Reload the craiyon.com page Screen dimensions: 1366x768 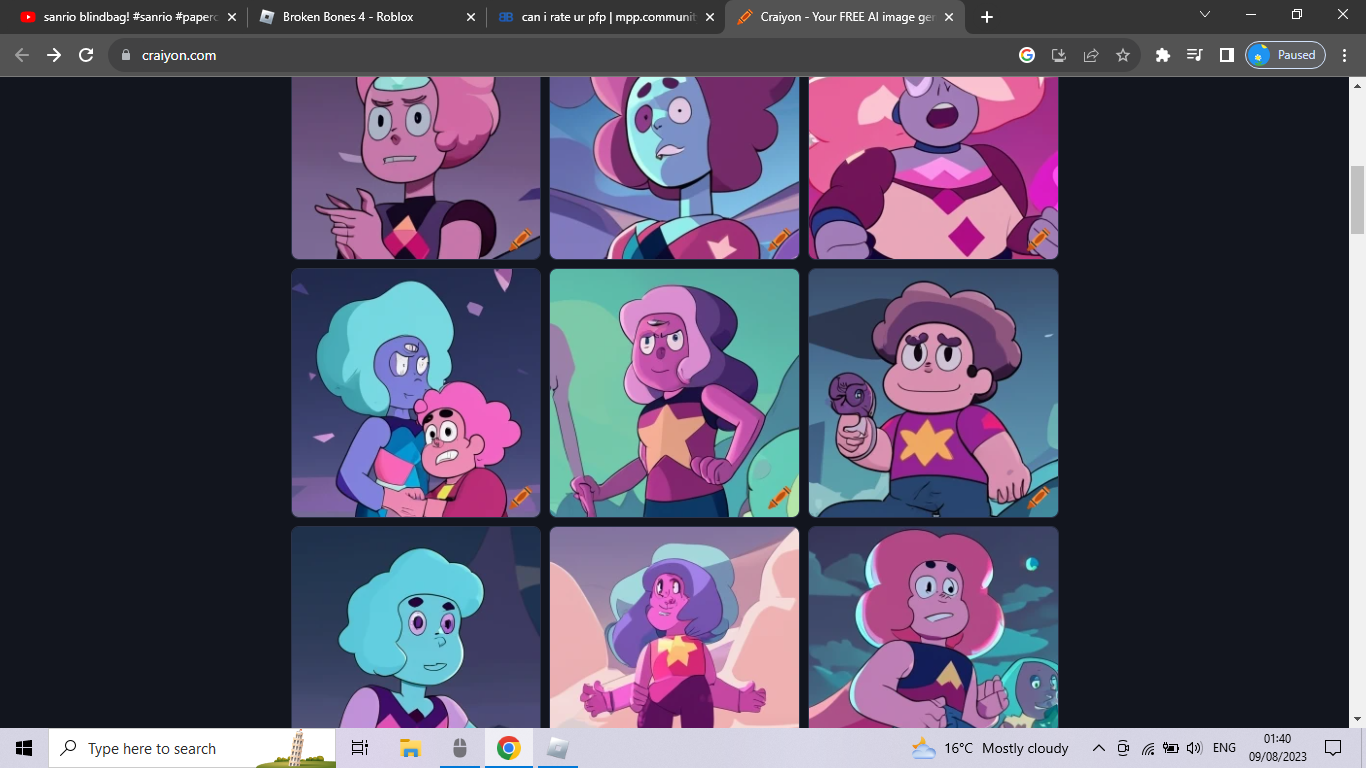[86, 55]
